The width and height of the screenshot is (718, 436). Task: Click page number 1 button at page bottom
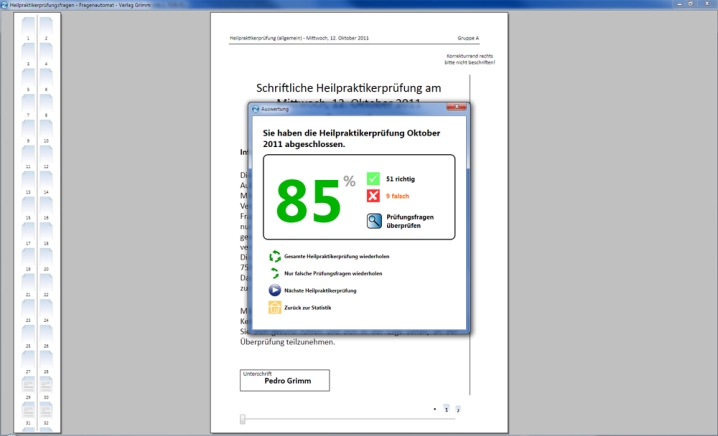(446, 409)
